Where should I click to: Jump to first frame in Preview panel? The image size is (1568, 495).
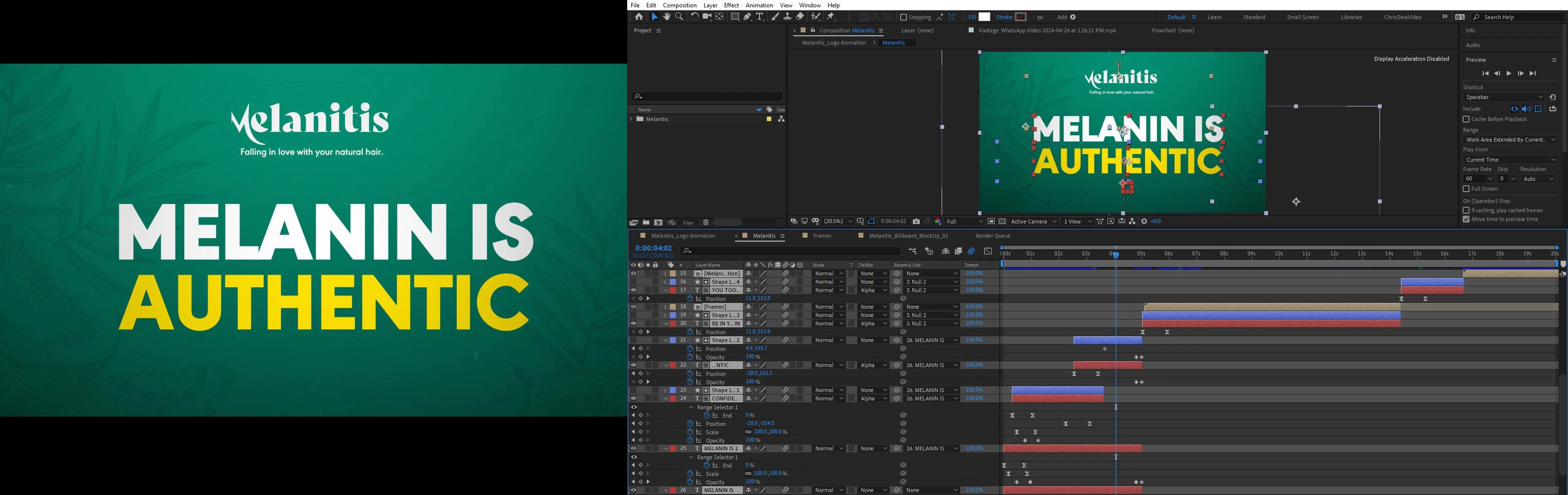pyautogui.click(x=1485, y=74)
